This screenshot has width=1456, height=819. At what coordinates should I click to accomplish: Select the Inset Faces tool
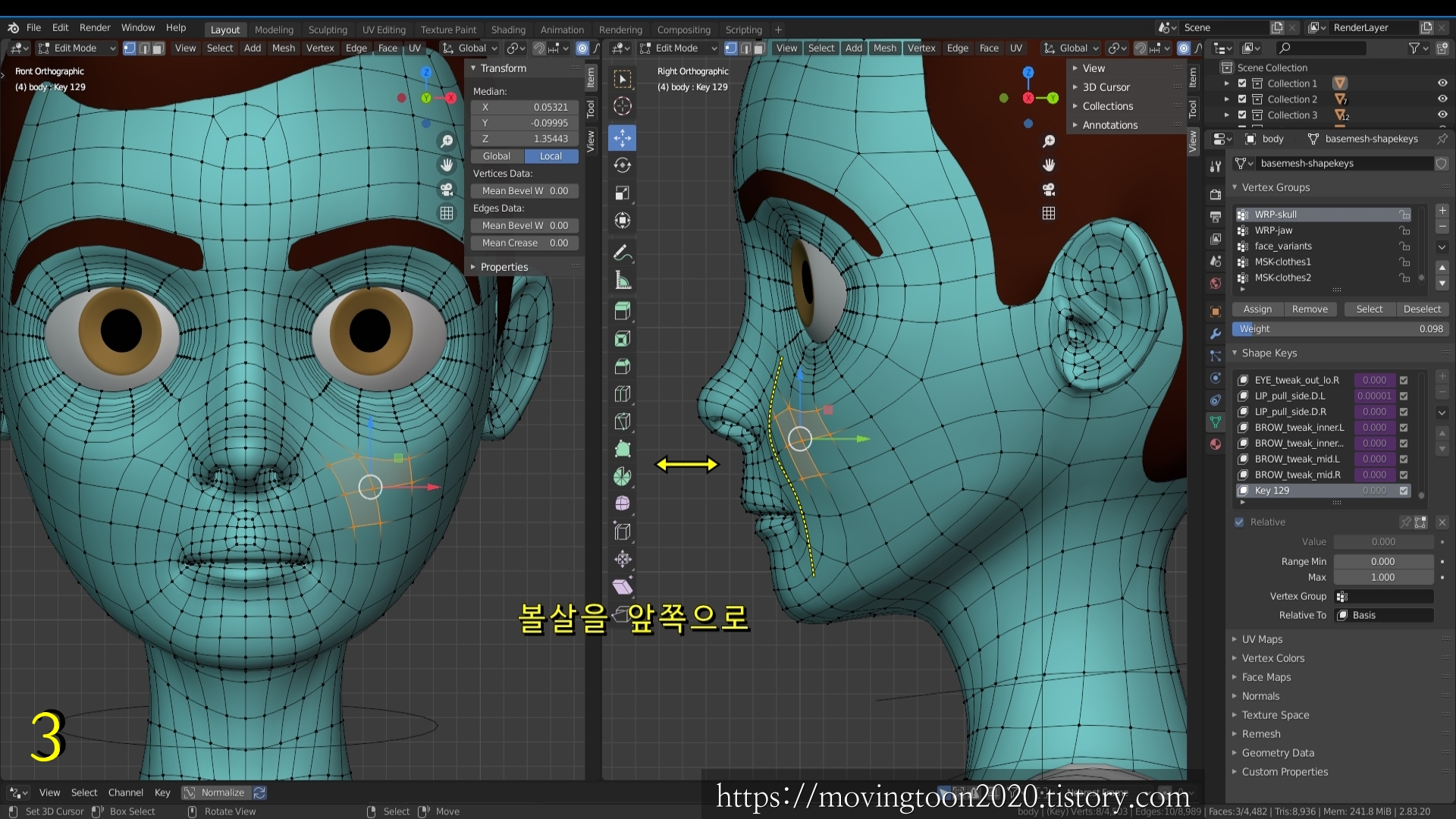click(x=622, y=339)
